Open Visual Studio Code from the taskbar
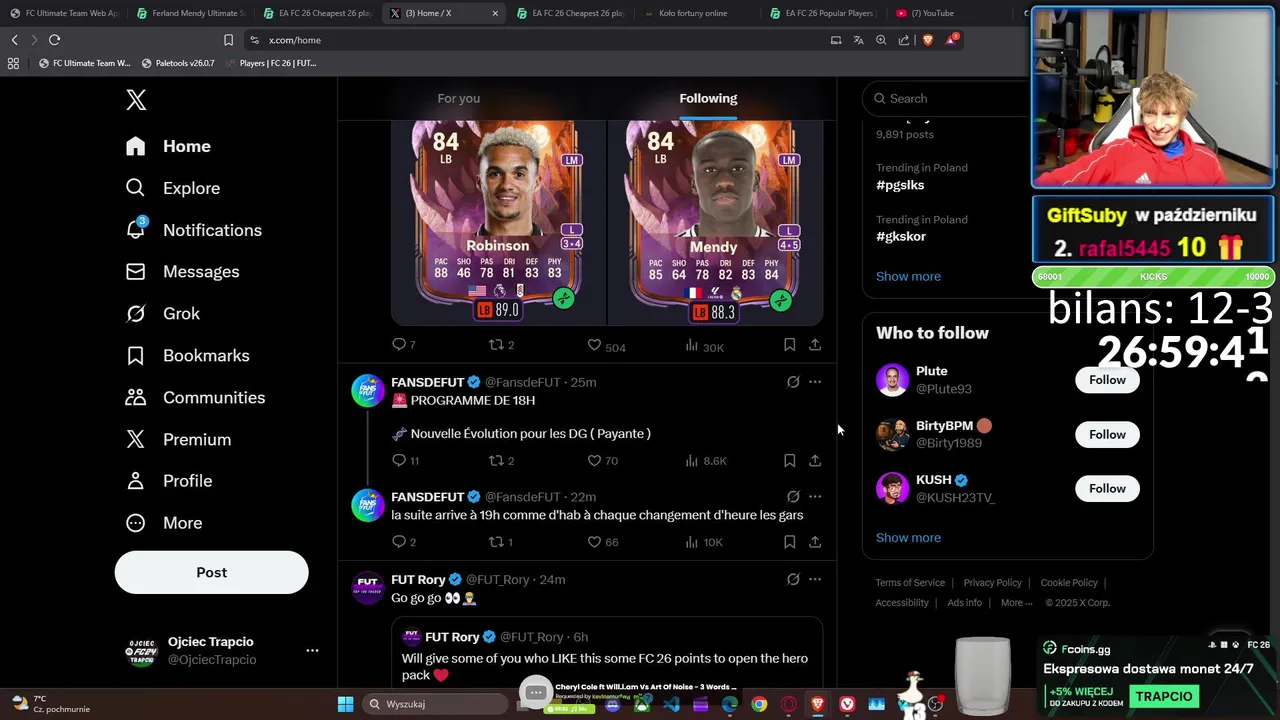The height and width of the screenshot is (720, 1280). click(x=671, y=704)
